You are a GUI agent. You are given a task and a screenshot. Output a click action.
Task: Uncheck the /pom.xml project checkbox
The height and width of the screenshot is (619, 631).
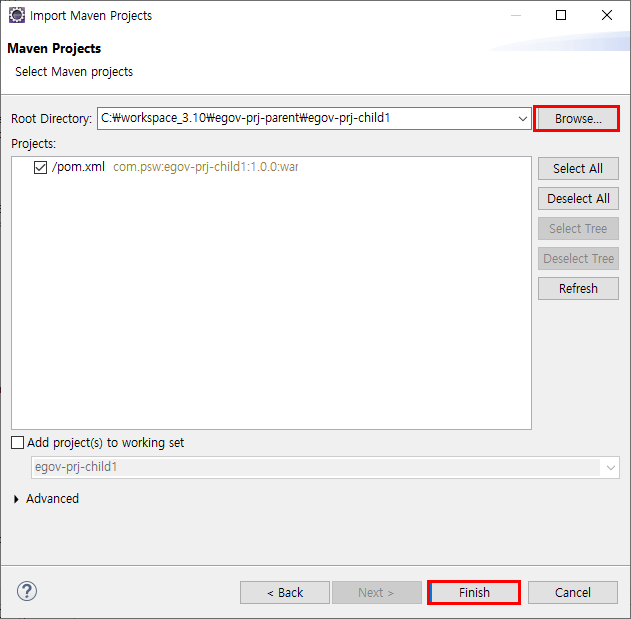click(40, 167)
